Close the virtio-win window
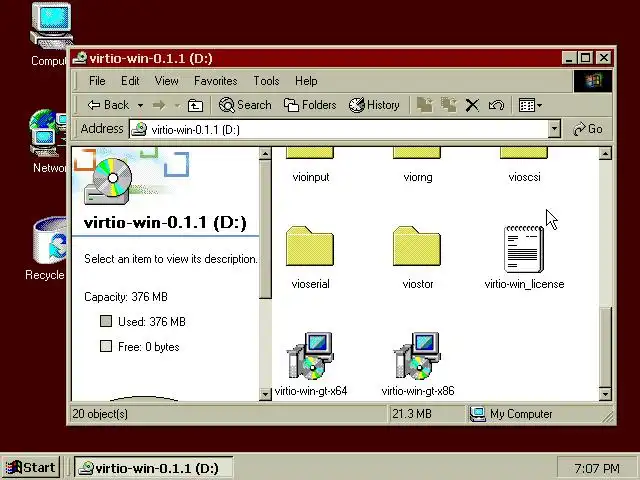Screen dimensions: 640x480 click(x=604, y=58)
